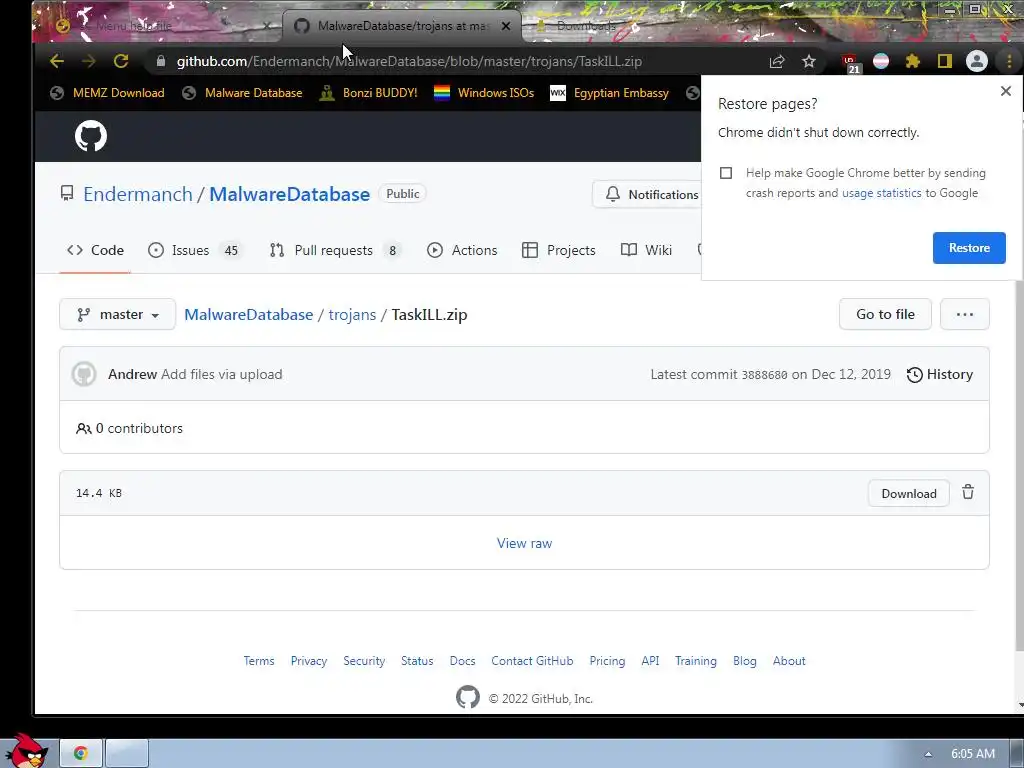The width and height of the screenshot is (1024, 768).
Task: Select the Downloads browser tab
Action: [x=584, y=26]
